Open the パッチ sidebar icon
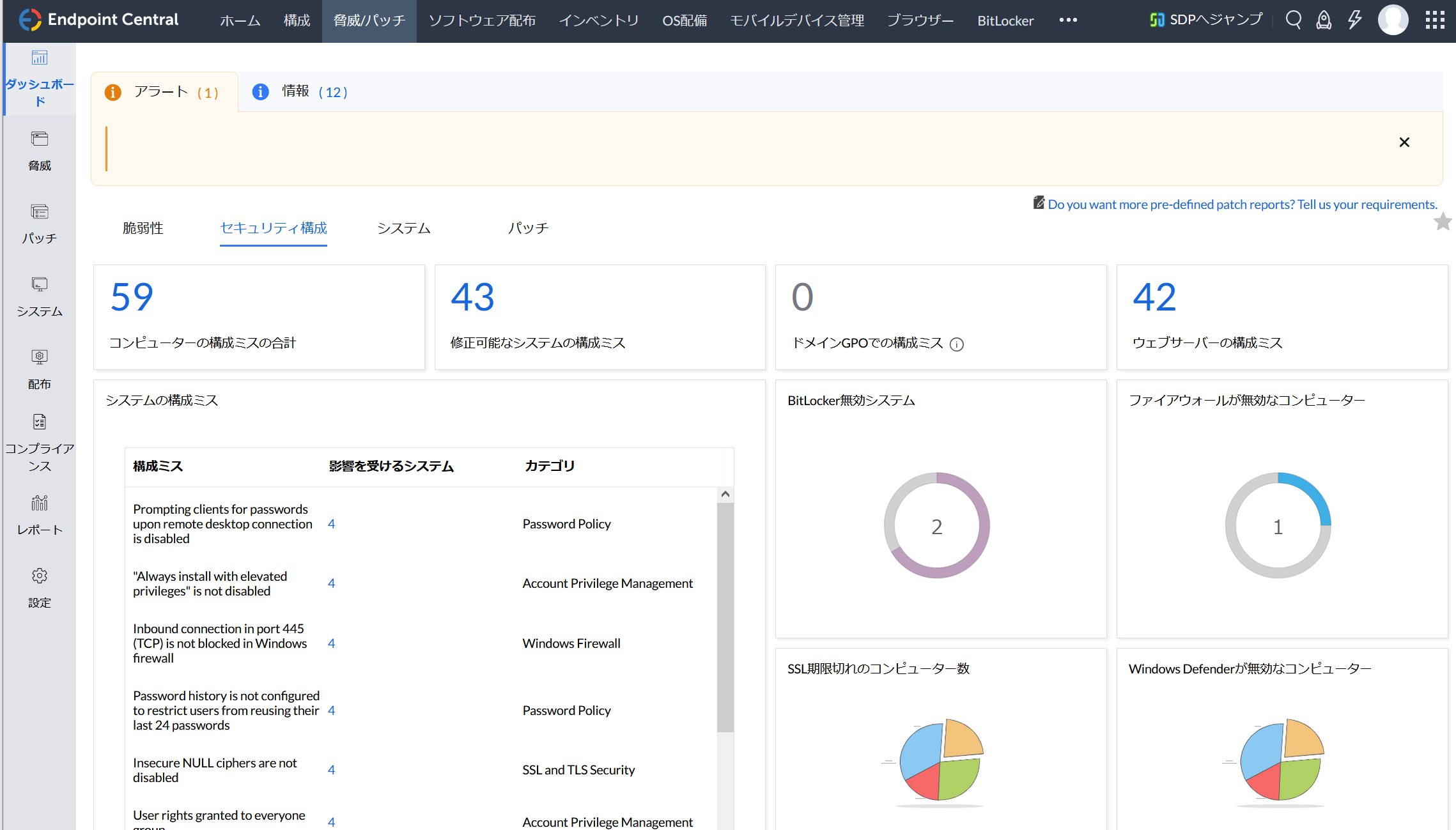Viewport: 1456px width, 830px height. 40,223
